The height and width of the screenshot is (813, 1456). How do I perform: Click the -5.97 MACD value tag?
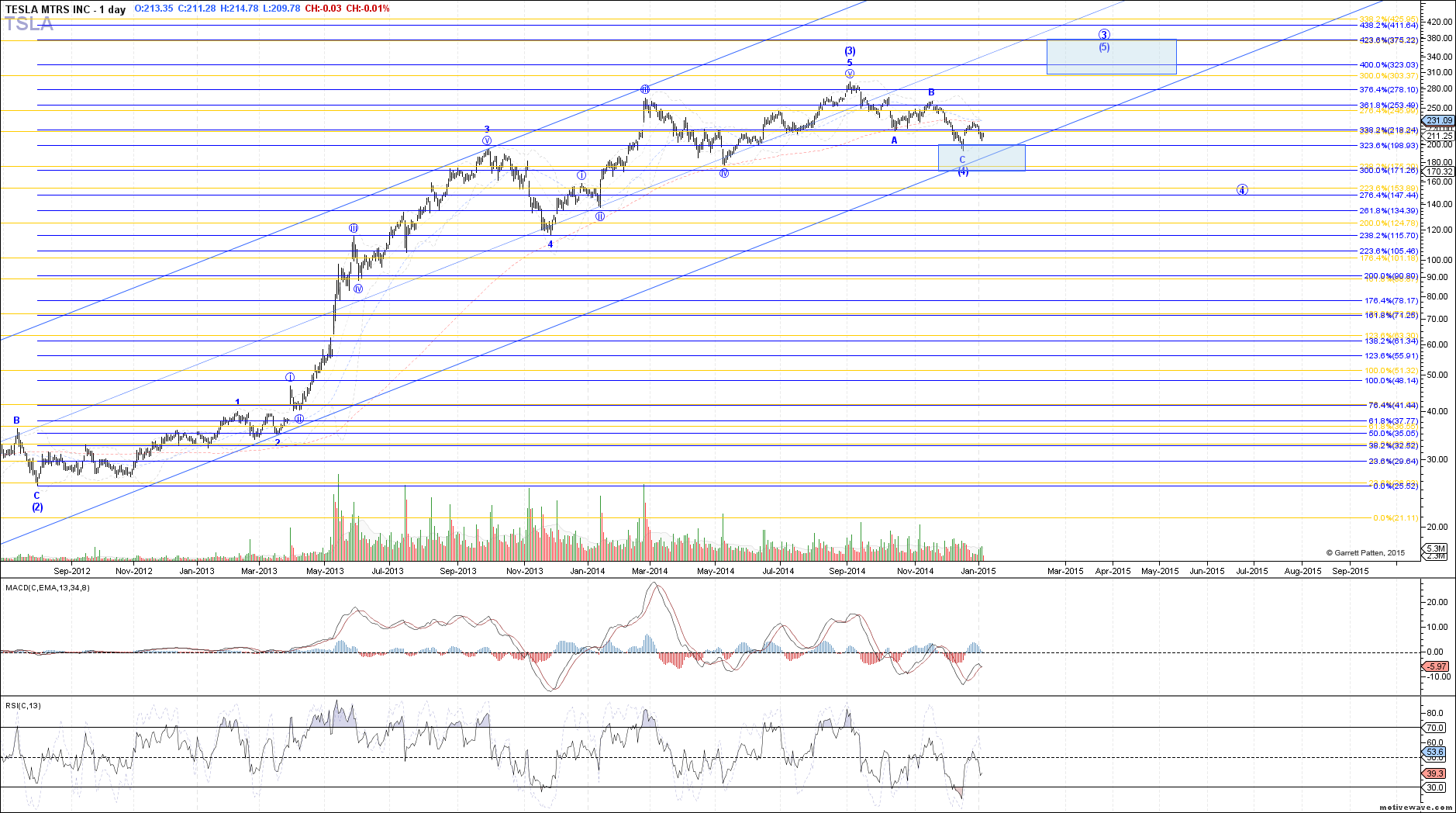coord(1437,666)
